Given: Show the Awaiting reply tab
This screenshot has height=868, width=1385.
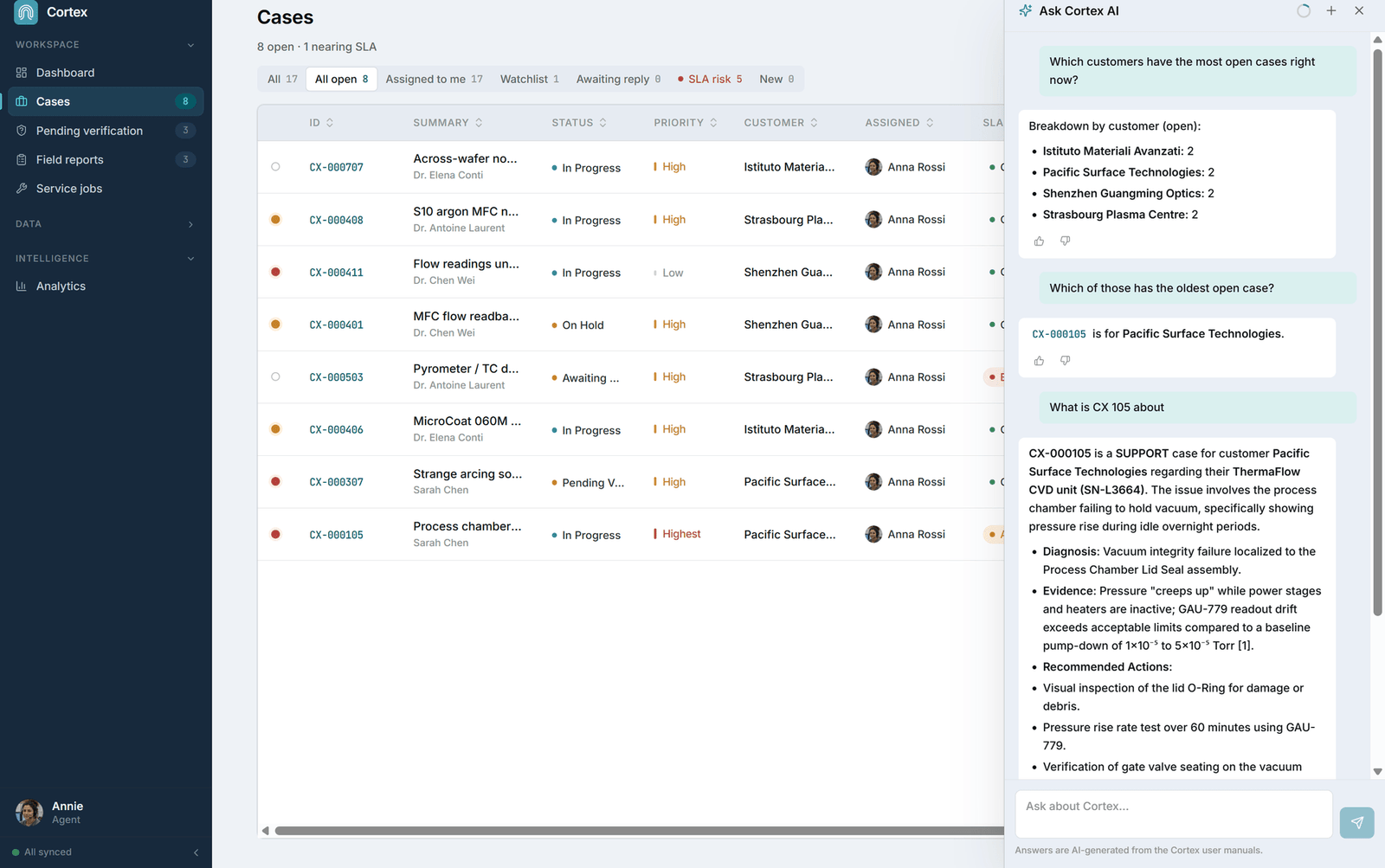Looking at the screenshot, I should (618, 79).
